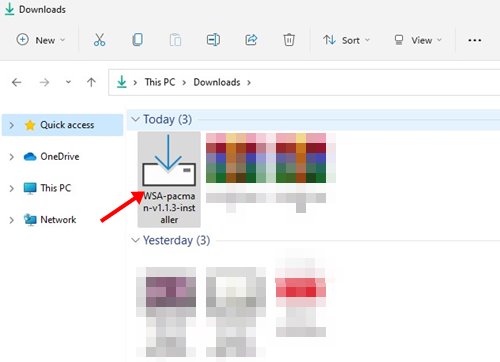
Task: Select Network in navigation pane
Action: 58,220
